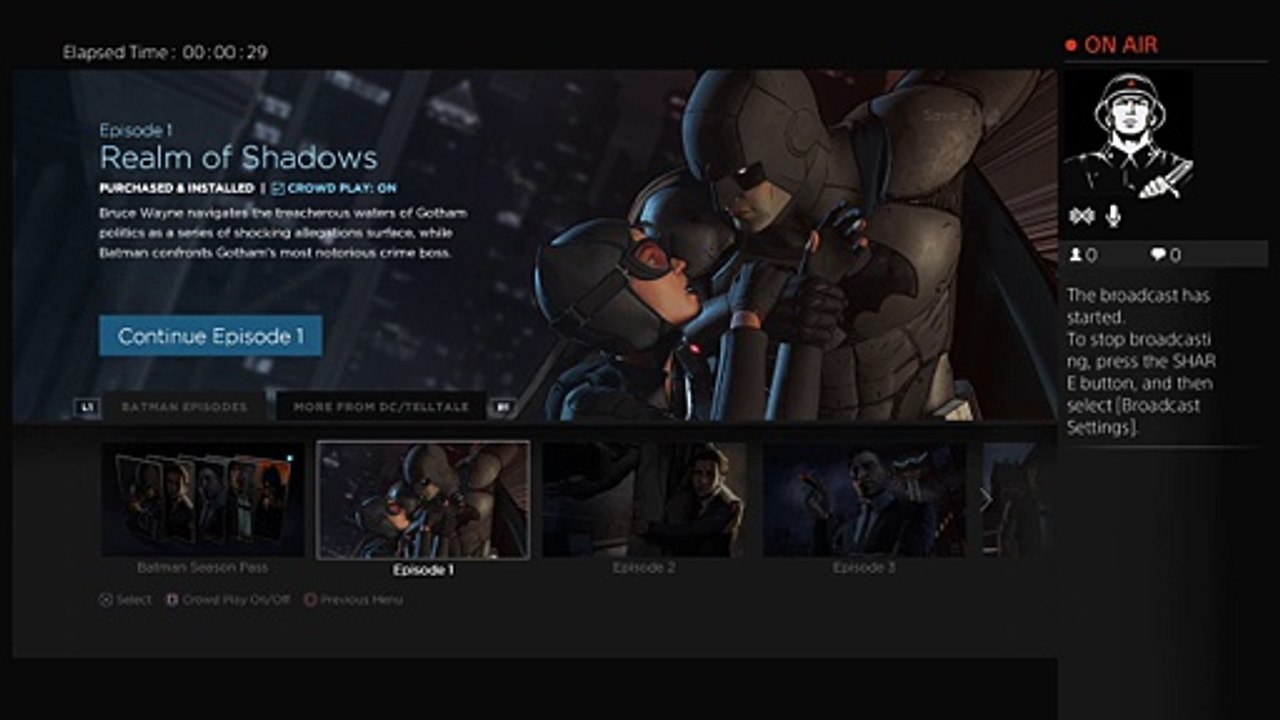This screenshot has height=720, width=1280.
Task: Click the Crowd Play On/Off hint label
Action: pos(236,600)
